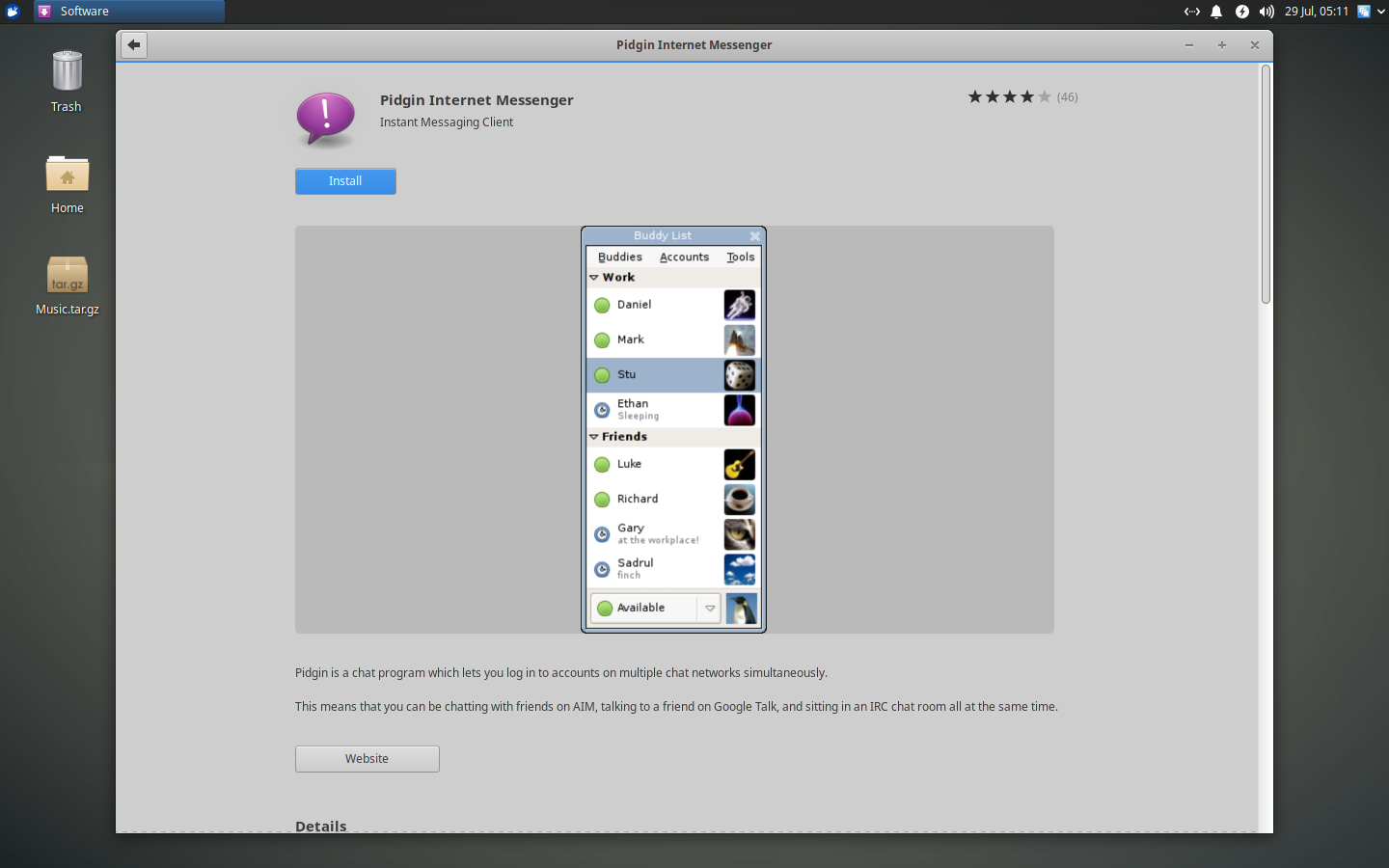Image resolution: width=1389 pixels, height=868 pixels.
Task: Click the sleeping status icon beside Ethan
Action: coord(602,409)
